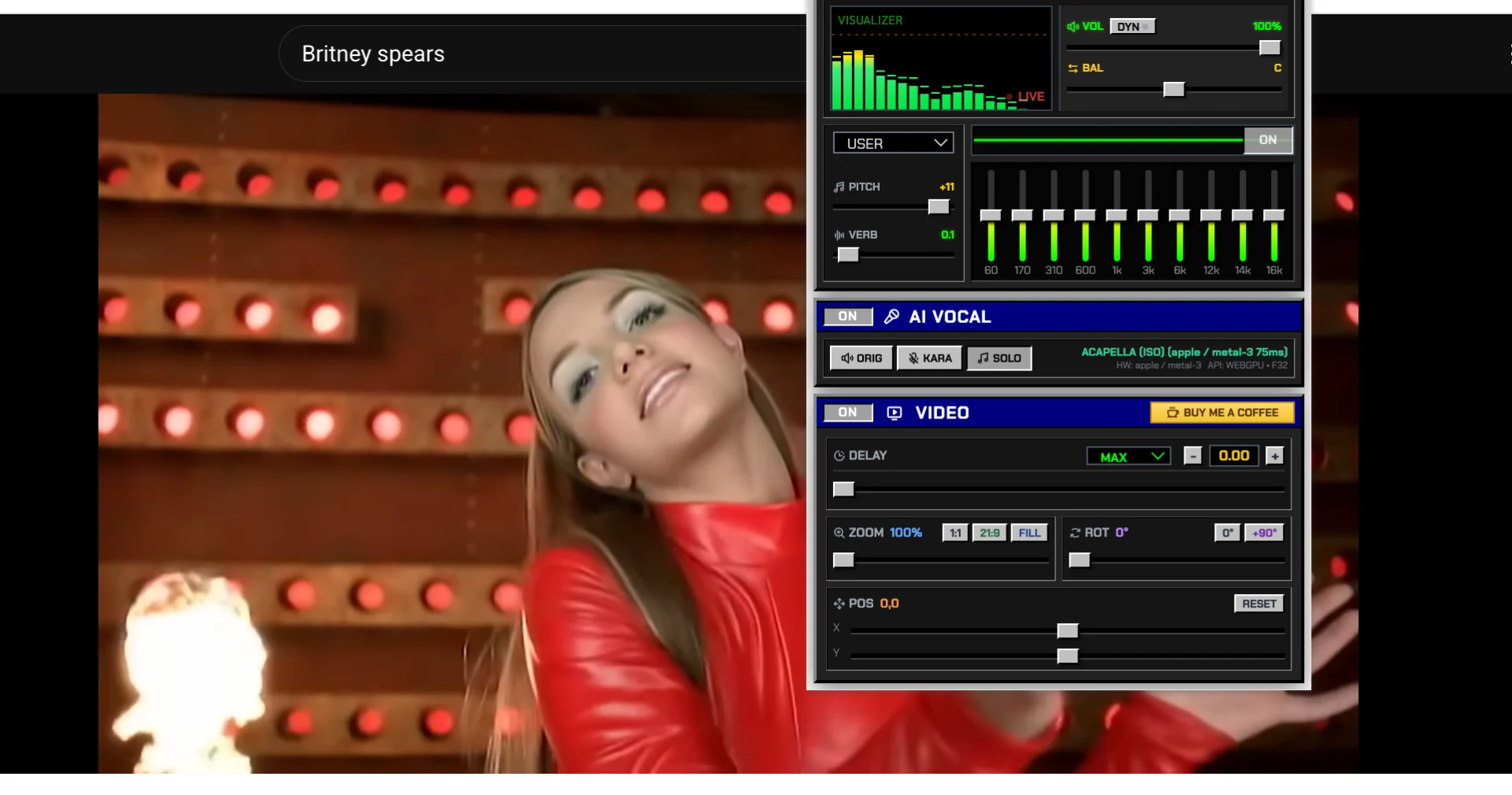Click the delay slider handle
The image size is (1512, 795).
(x=843, y=490)
